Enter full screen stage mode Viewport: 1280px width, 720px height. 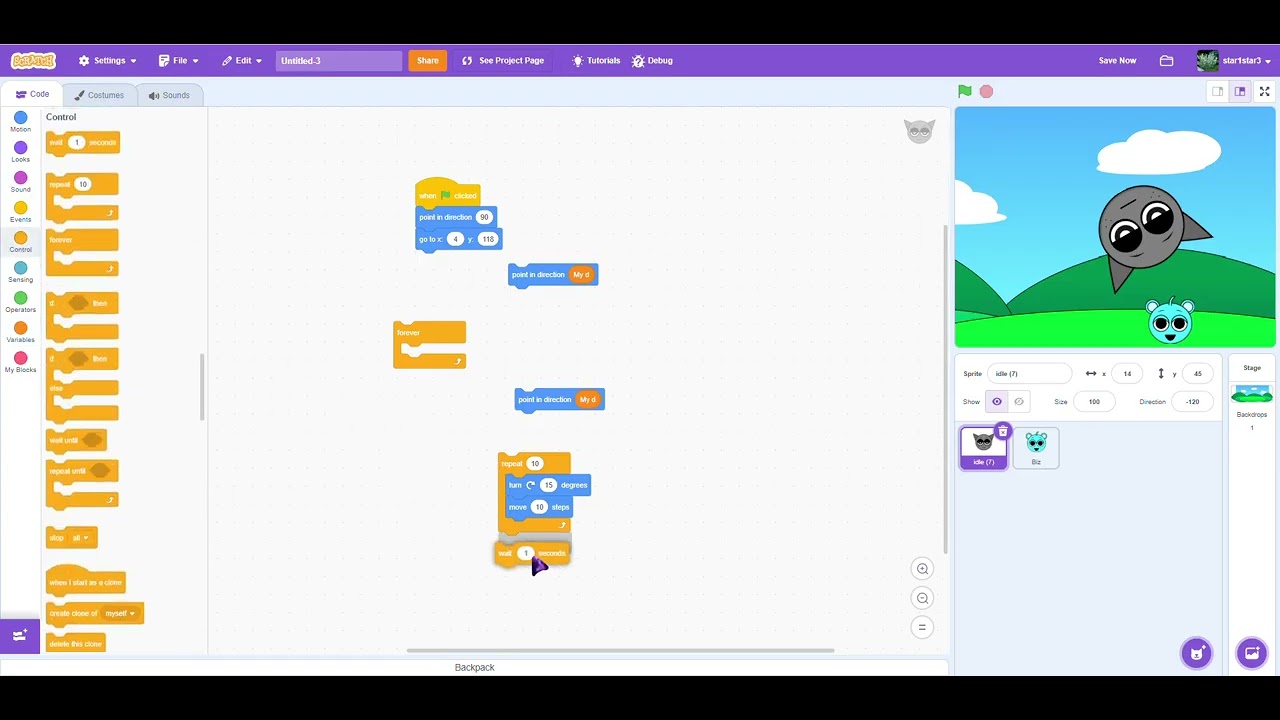(1264, 91)
